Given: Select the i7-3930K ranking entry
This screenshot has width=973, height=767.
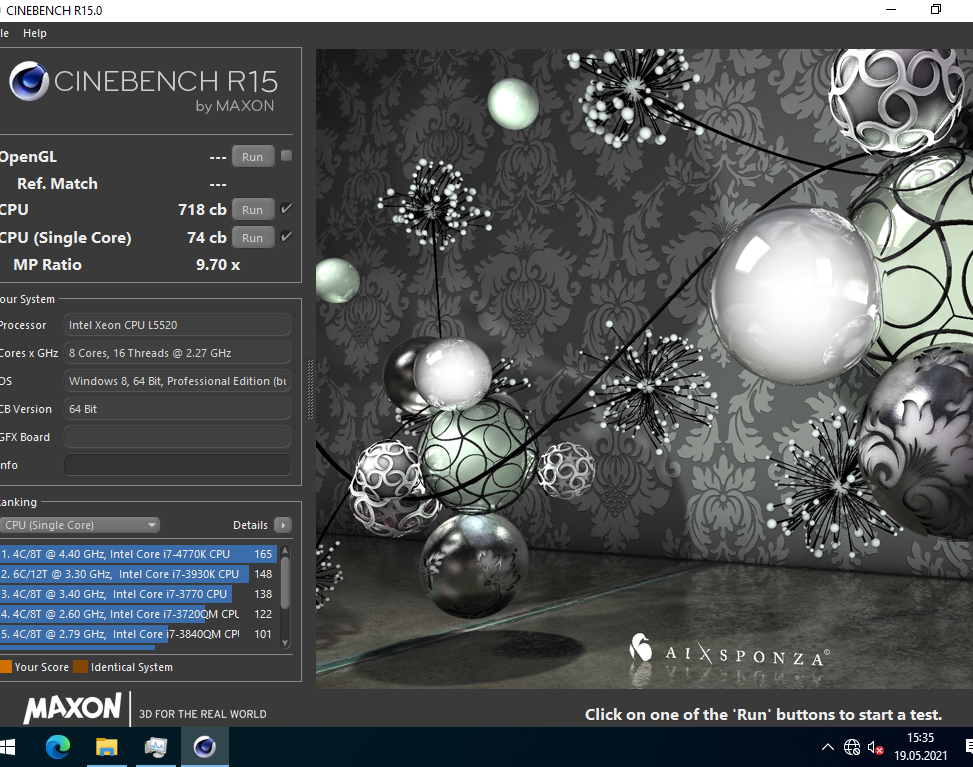Looking at the screenshot, I should pos(138,574).
